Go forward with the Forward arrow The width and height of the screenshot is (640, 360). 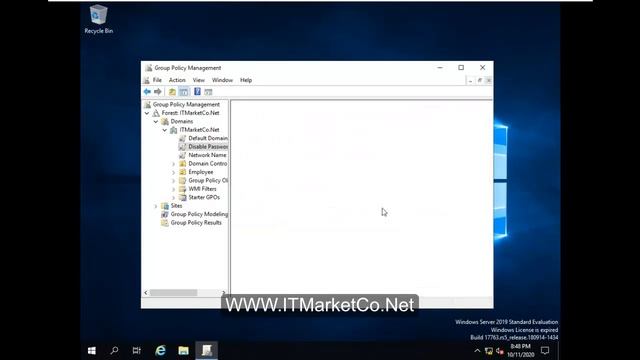click(x=158, y=92)
